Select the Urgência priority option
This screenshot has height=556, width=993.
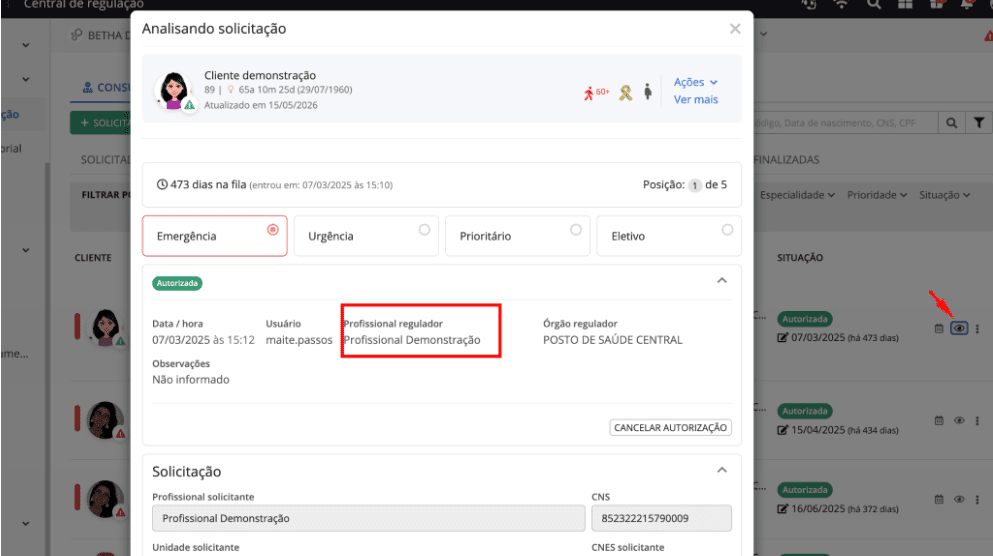coord(366,236)
